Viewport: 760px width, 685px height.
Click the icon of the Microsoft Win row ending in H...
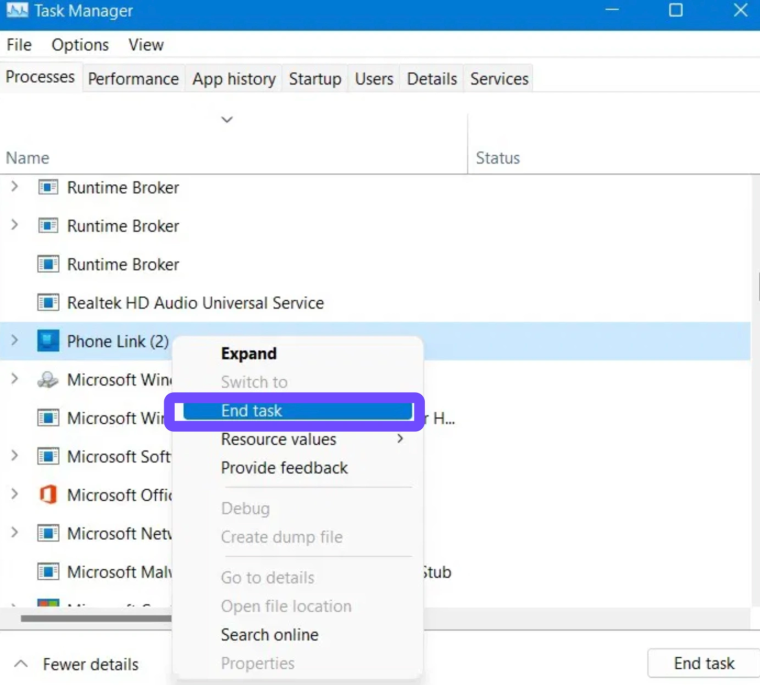click(48, 418)
